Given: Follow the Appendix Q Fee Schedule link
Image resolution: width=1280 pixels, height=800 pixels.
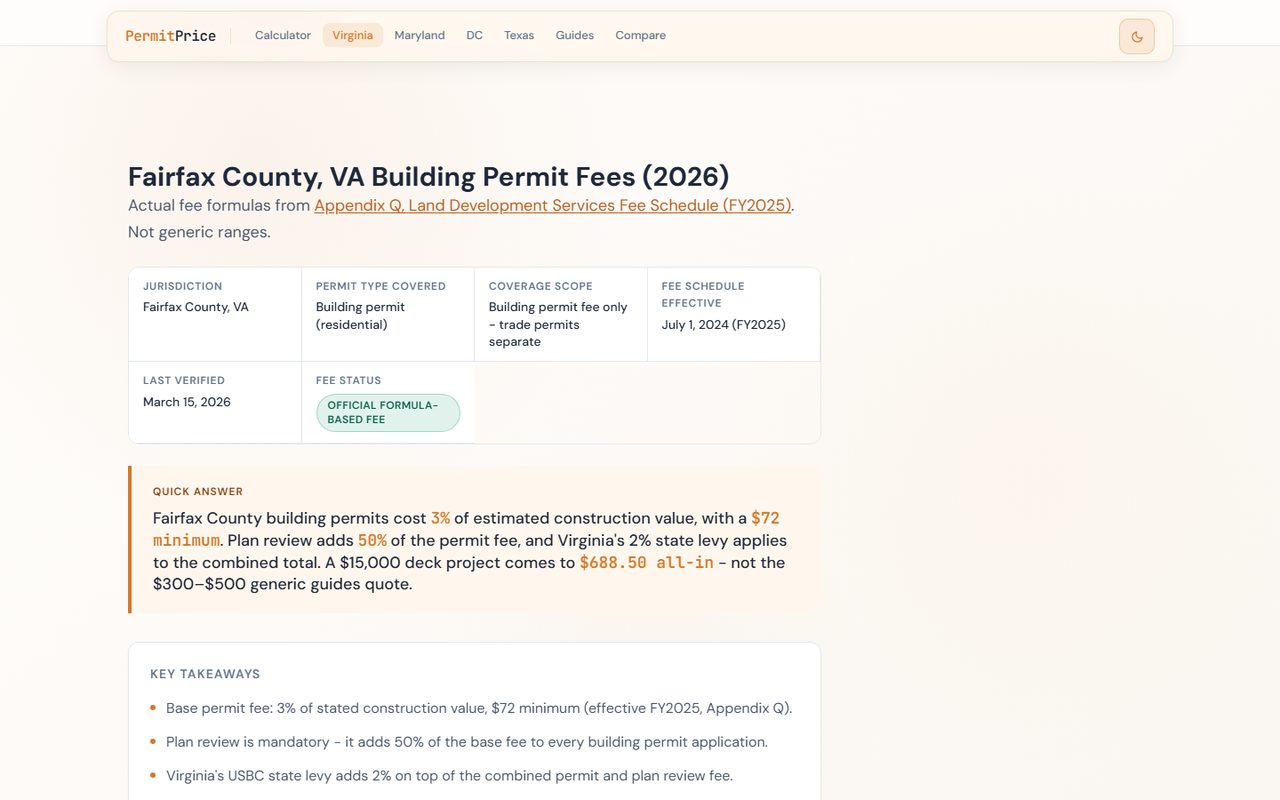Looking at the screenshot, I should 553,205.
